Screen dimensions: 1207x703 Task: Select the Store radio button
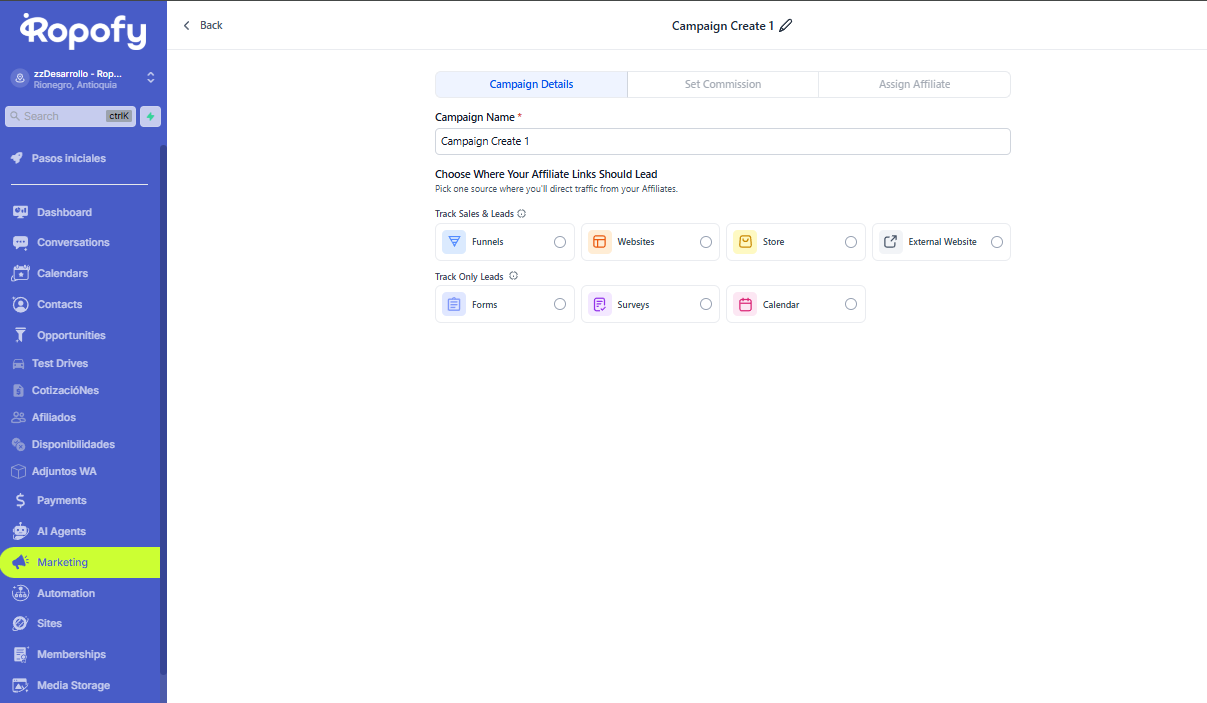pos(851,242)
